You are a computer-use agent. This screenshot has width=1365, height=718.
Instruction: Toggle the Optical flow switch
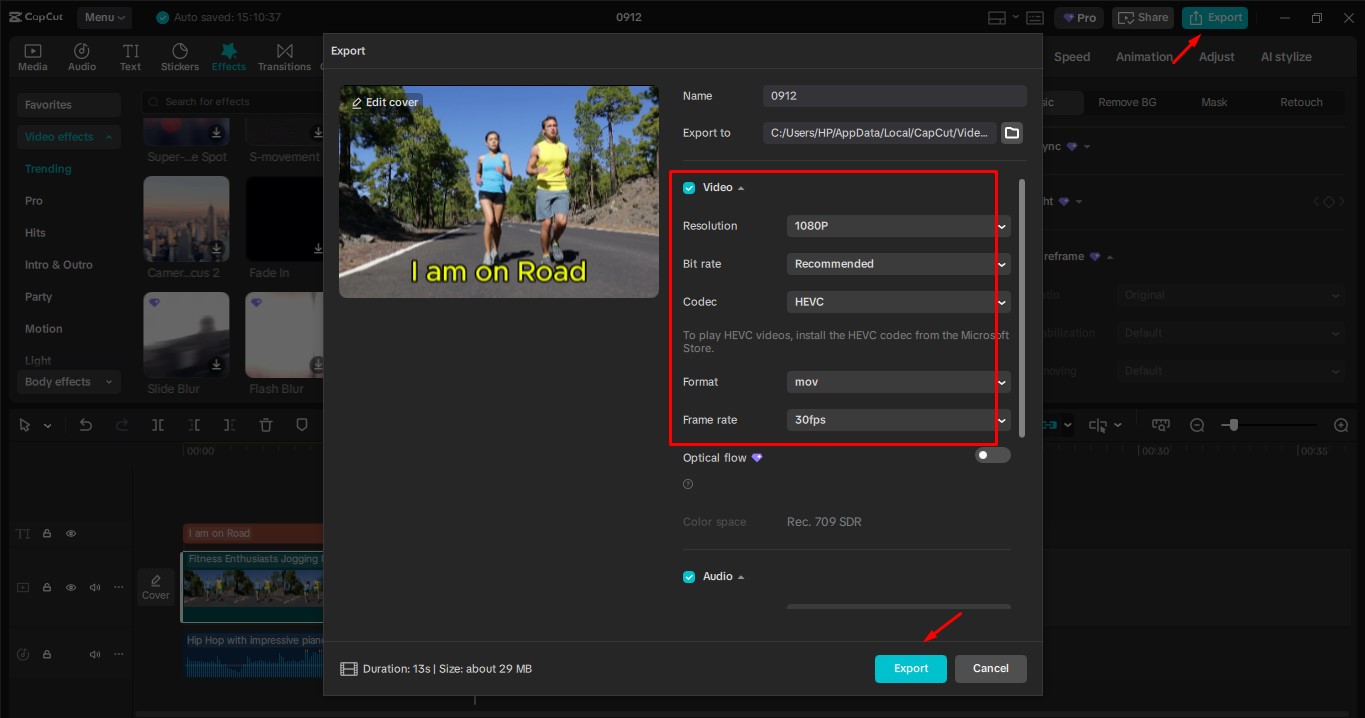[991, 455]
